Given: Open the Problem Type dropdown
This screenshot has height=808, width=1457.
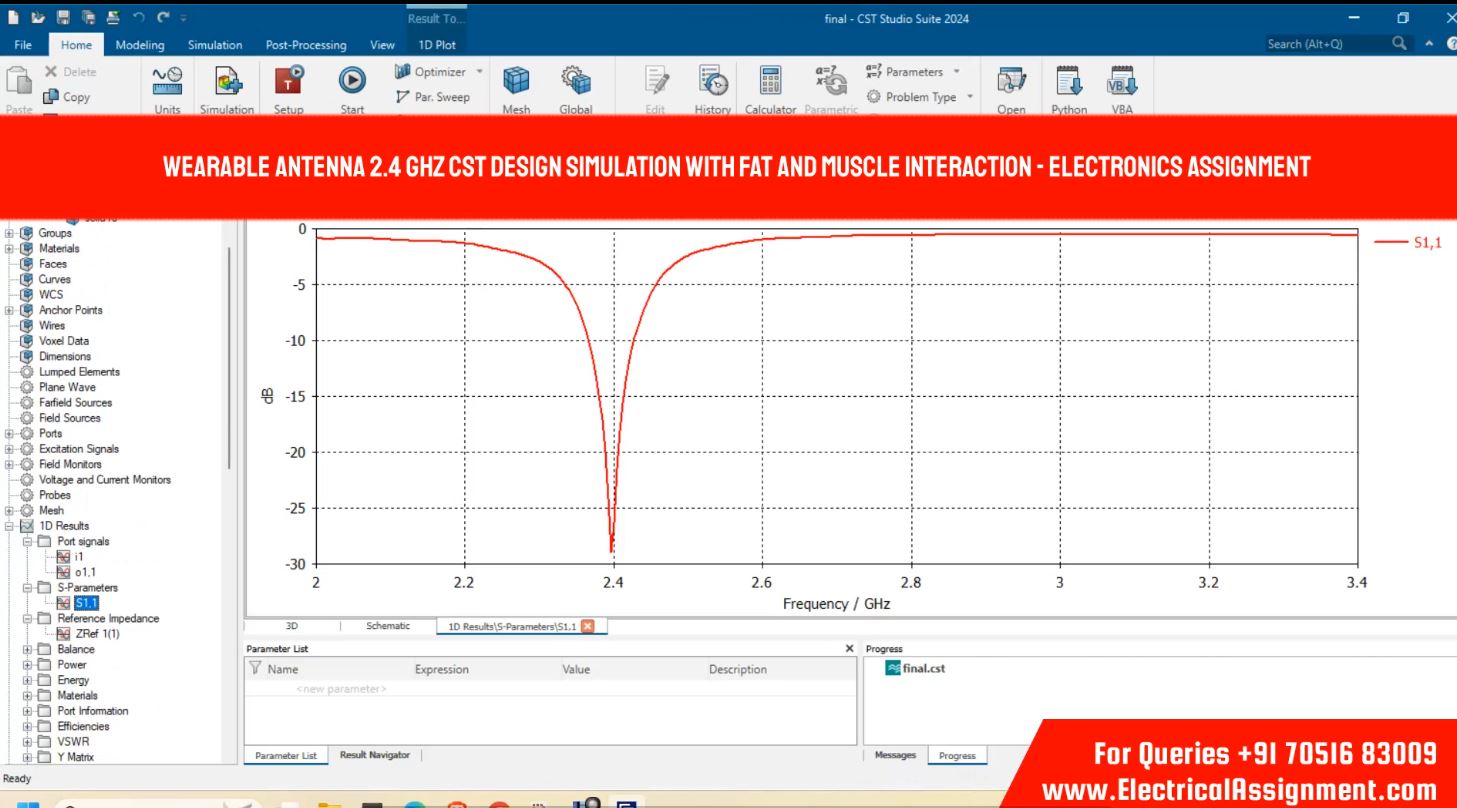Looking at the screenshot, I should point(969,97).
